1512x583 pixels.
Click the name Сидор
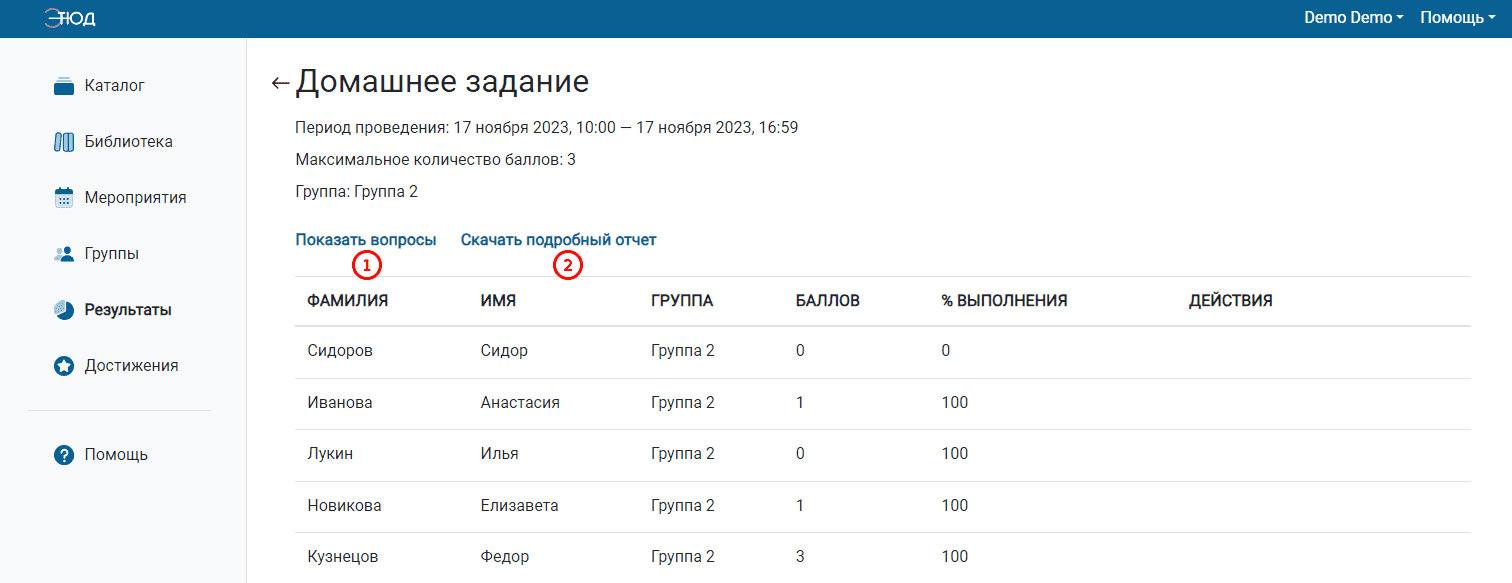pos(504,351)
